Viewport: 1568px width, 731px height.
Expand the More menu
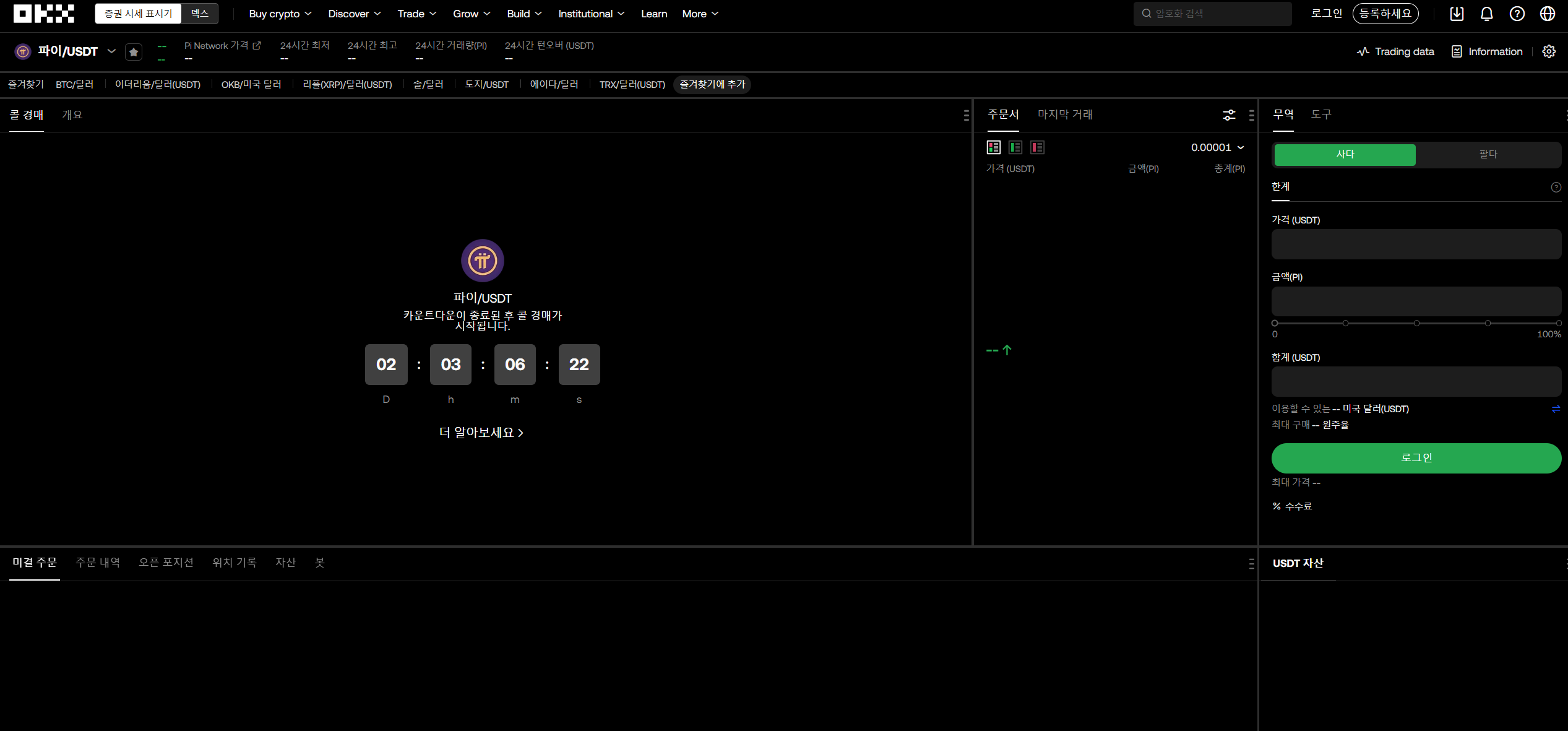[700, 14]
